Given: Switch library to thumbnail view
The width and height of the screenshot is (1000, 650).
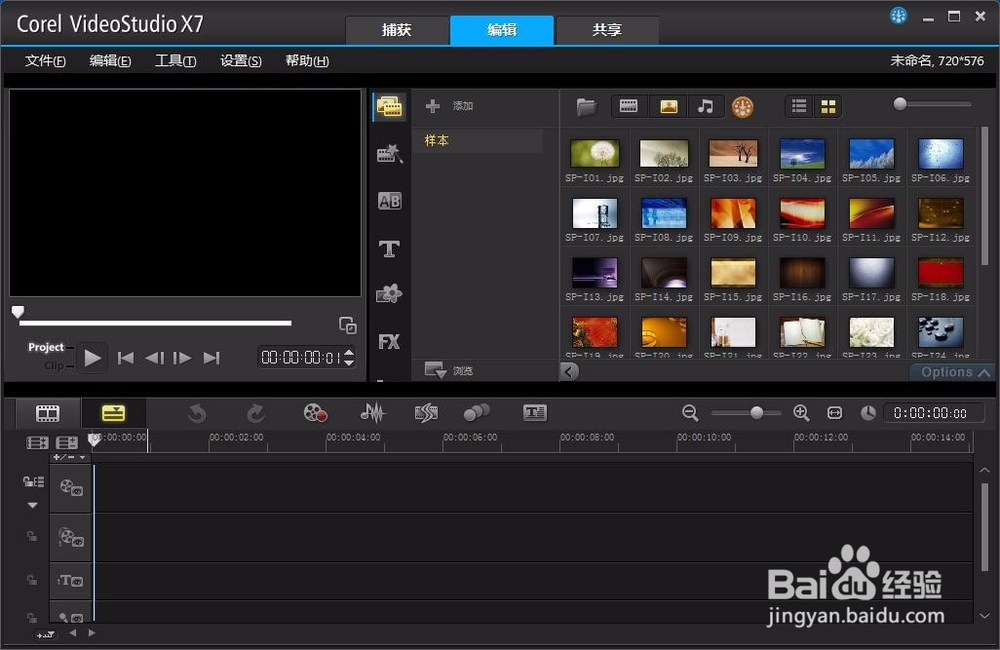Looking at the screenshot, I should click(828, 107).
